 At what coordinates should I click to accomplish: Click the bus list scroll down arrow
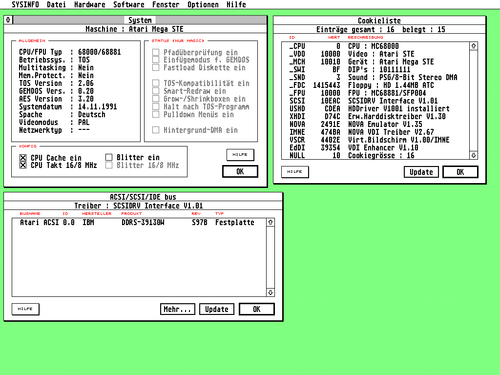coord(270,292)
